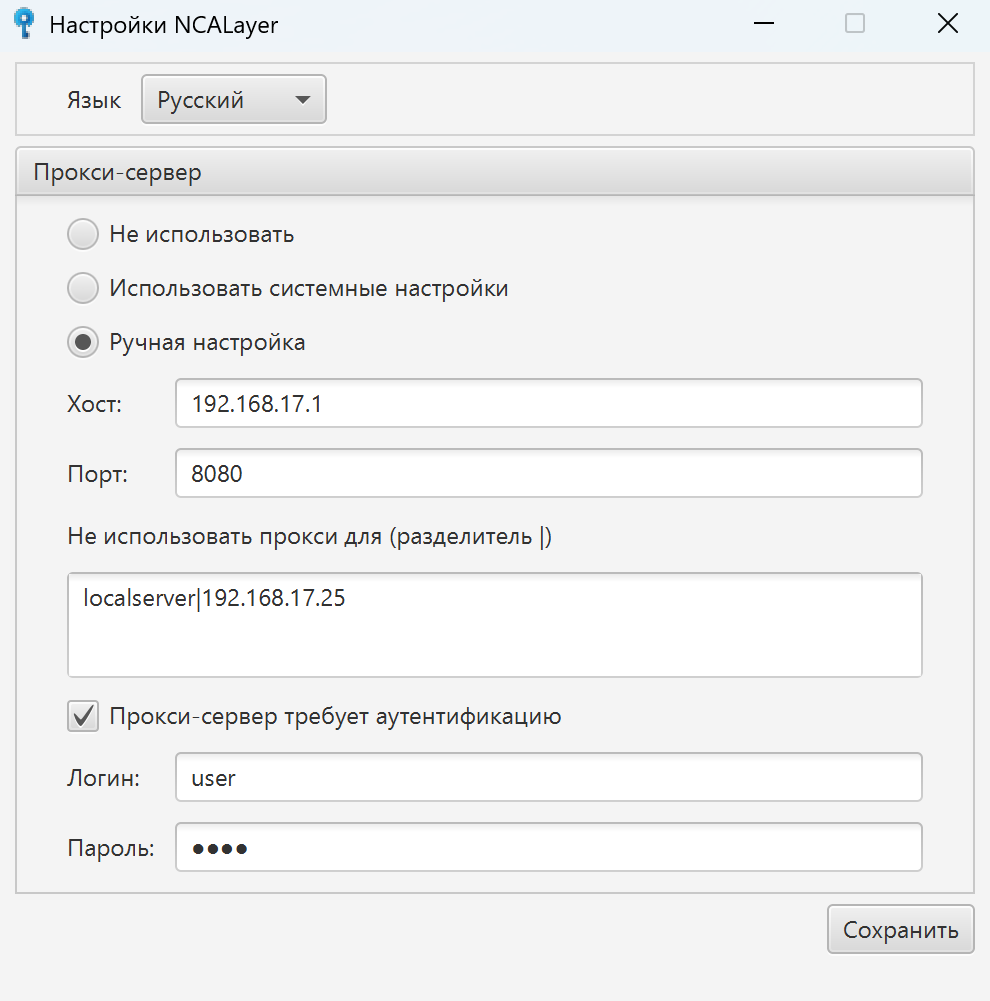Click the Не использовать прокси для label
Viewport: 990px width, 1001px height.
[310, 536]
